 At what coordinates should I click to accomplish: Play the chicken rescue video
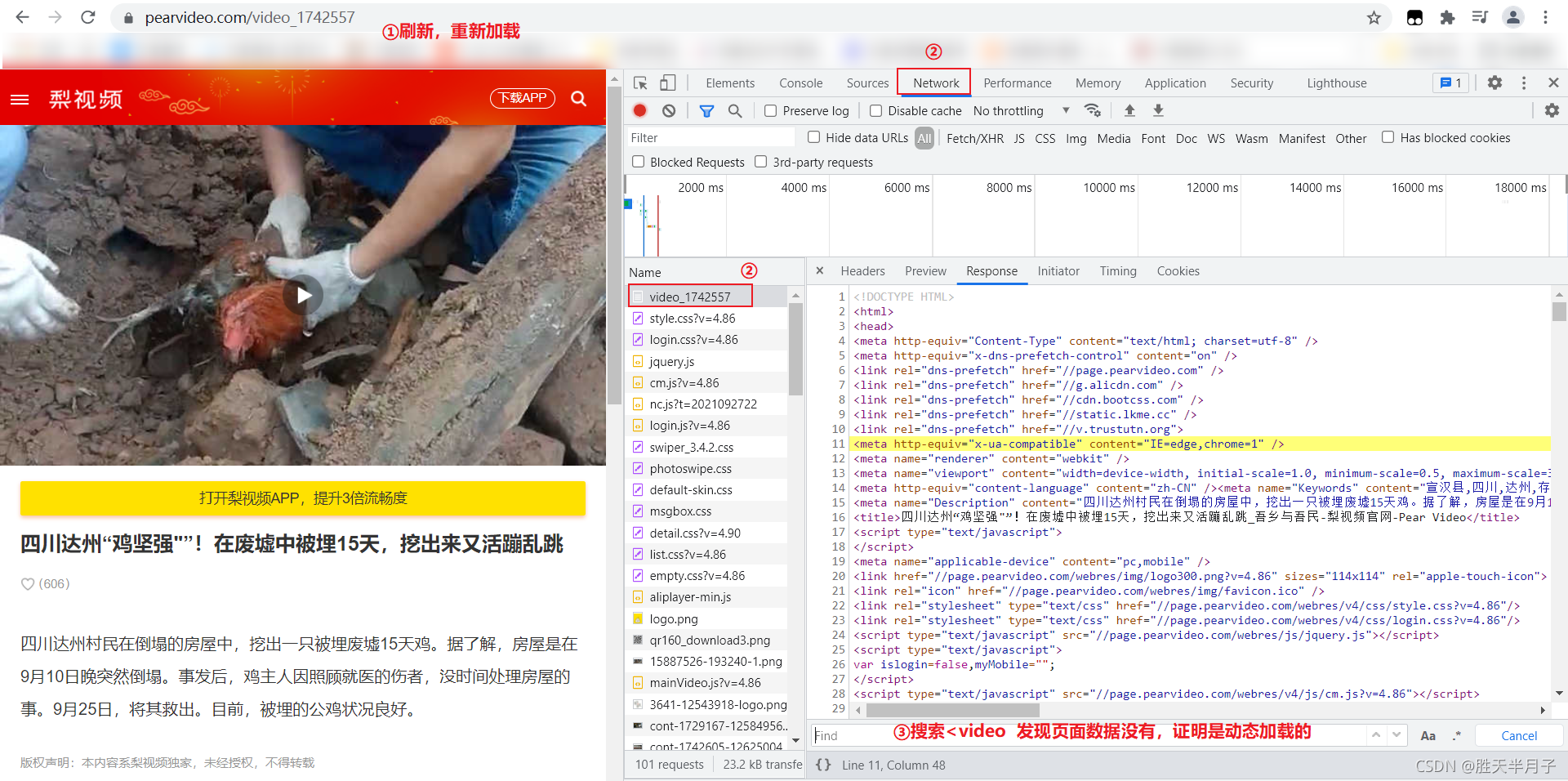[303, 295]
